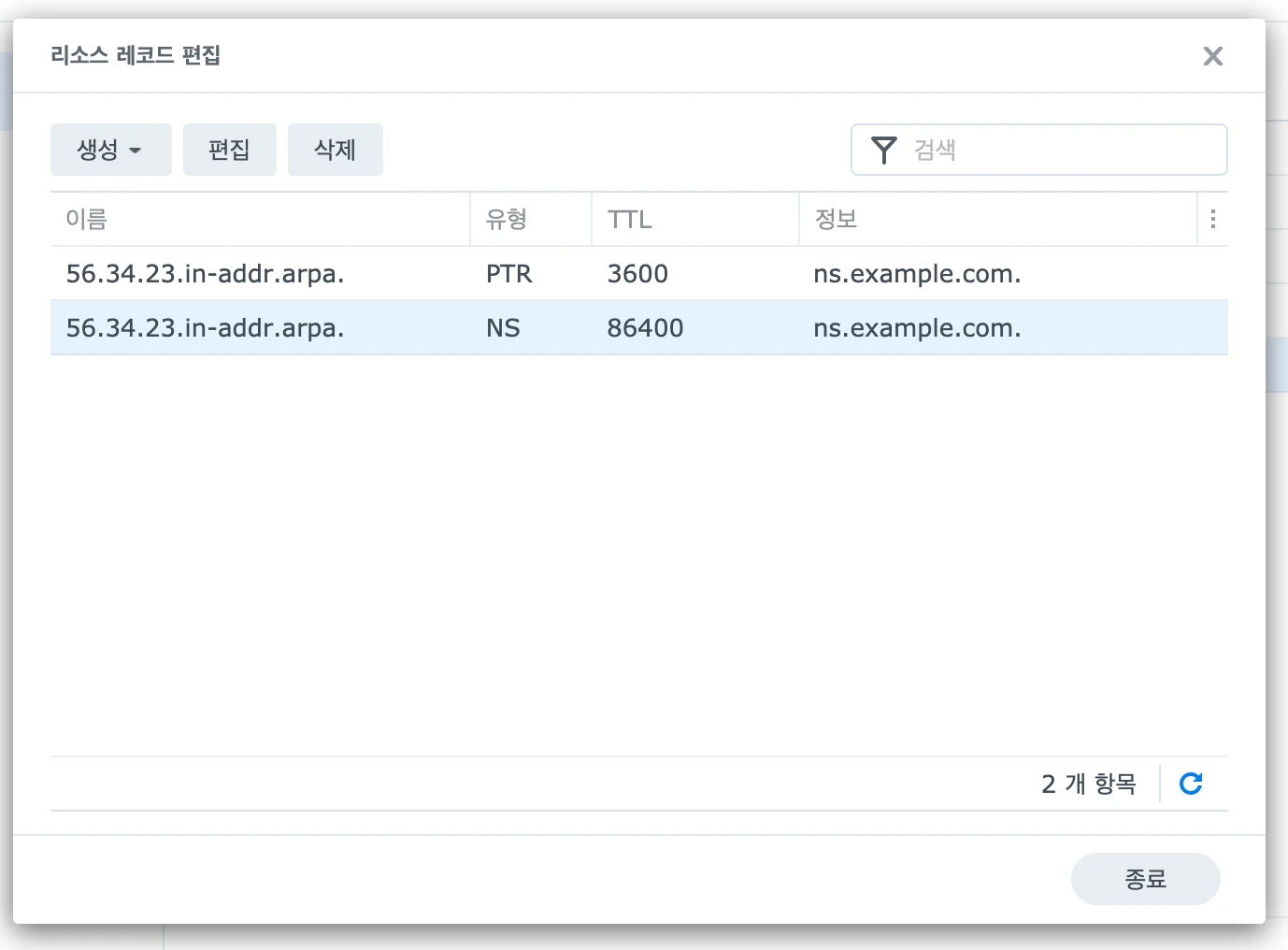Open the 생성 dropdown button
Viewport: 1288px width, 950px height.
pos(111,150)
